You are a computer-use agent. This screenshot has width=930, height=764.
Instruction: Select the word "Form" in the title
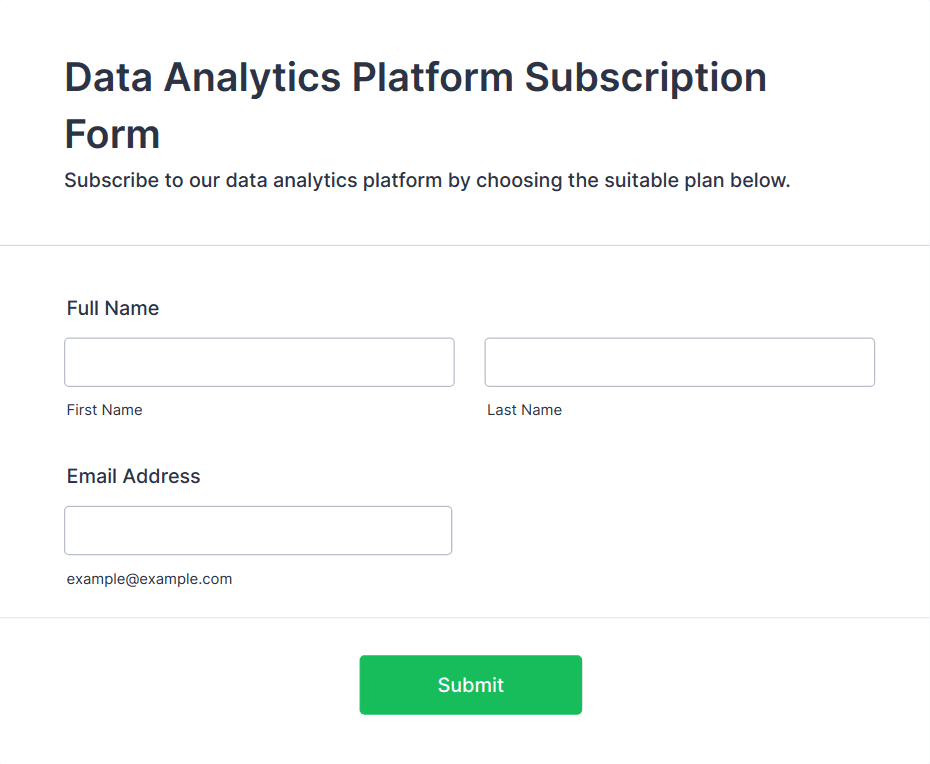coord(112,134)
